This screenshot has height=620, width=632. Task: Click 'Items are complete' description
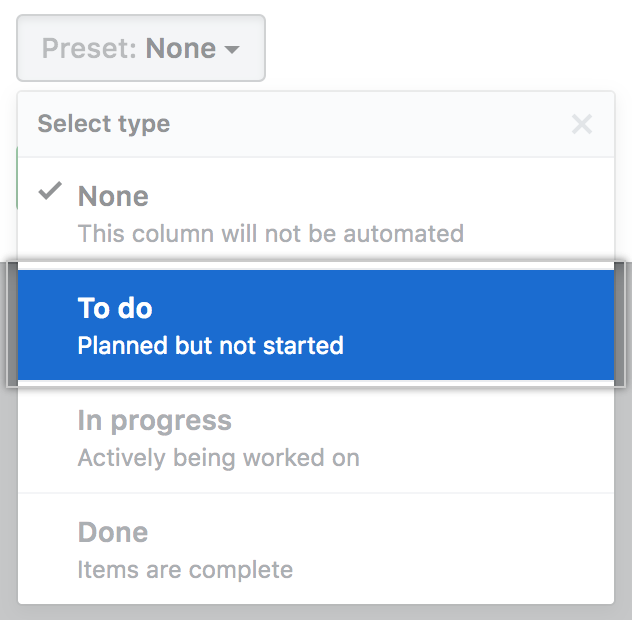185,570
